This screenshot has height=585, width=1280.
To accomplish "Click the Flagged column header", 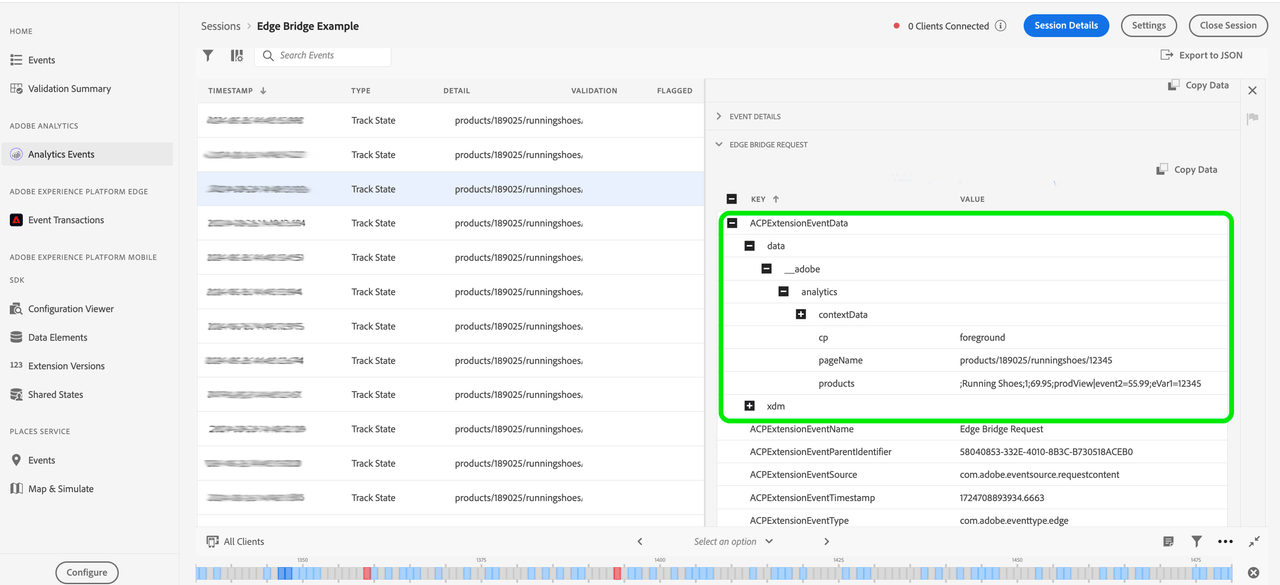I will click(x=675, y=91).
